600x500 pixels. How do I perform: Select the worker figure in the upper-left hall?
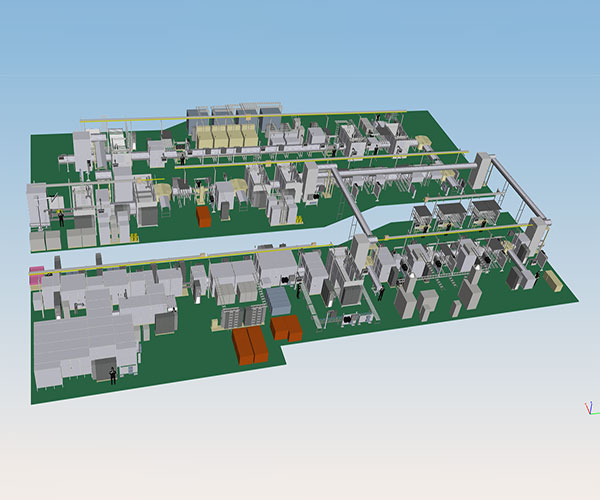[x=62, y=217]
